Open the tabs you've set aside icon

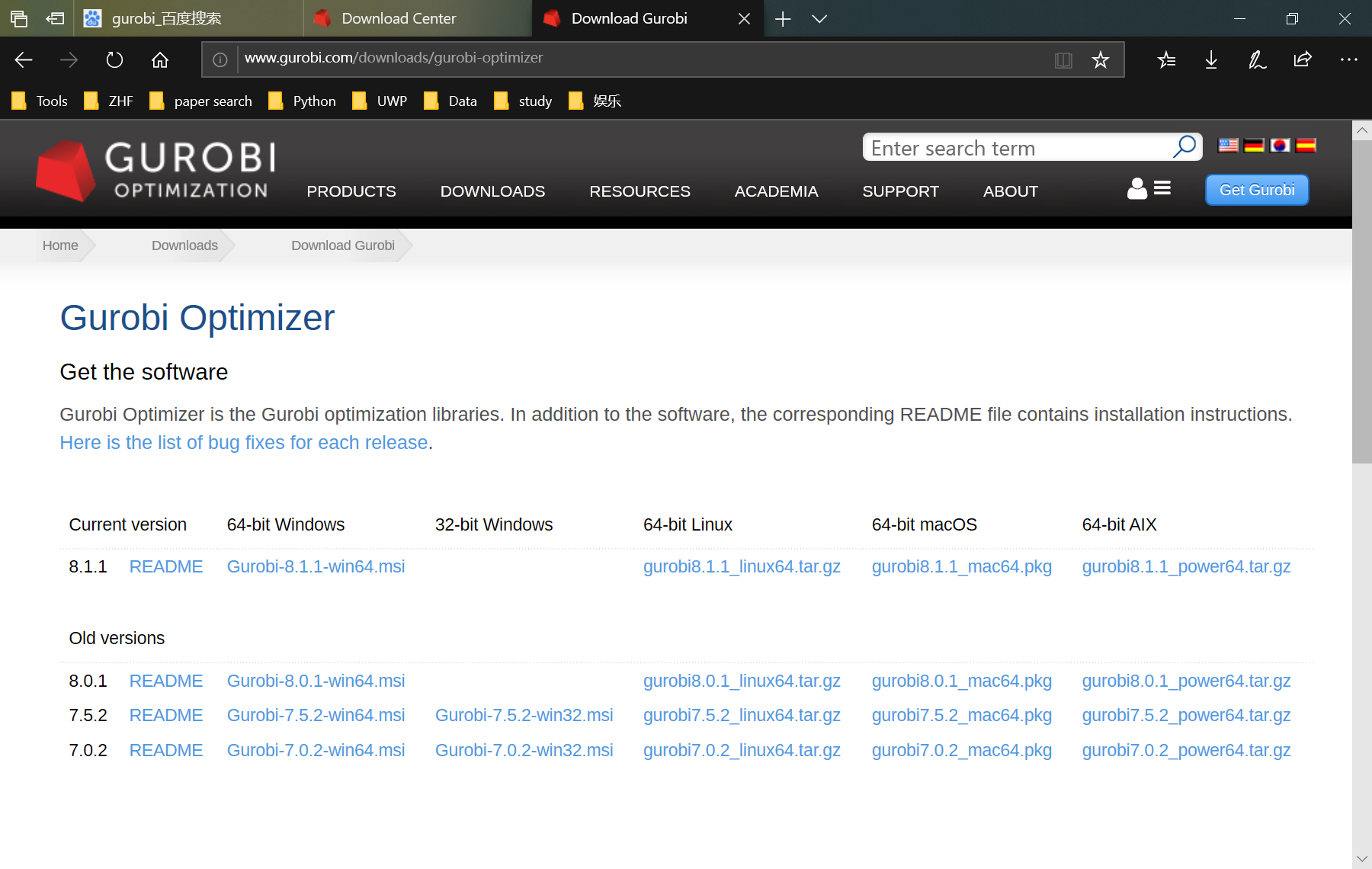[19, 18]
